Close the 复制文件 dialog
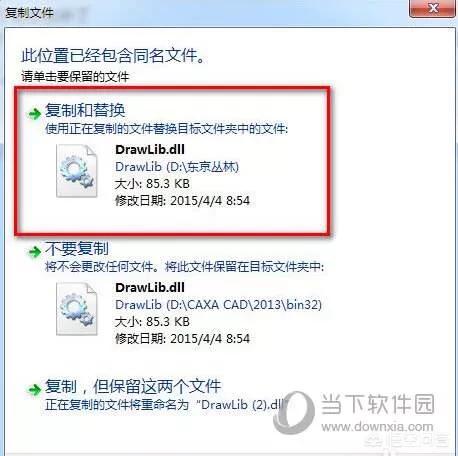Screen dimensions: 458x456 click(433, 8)
